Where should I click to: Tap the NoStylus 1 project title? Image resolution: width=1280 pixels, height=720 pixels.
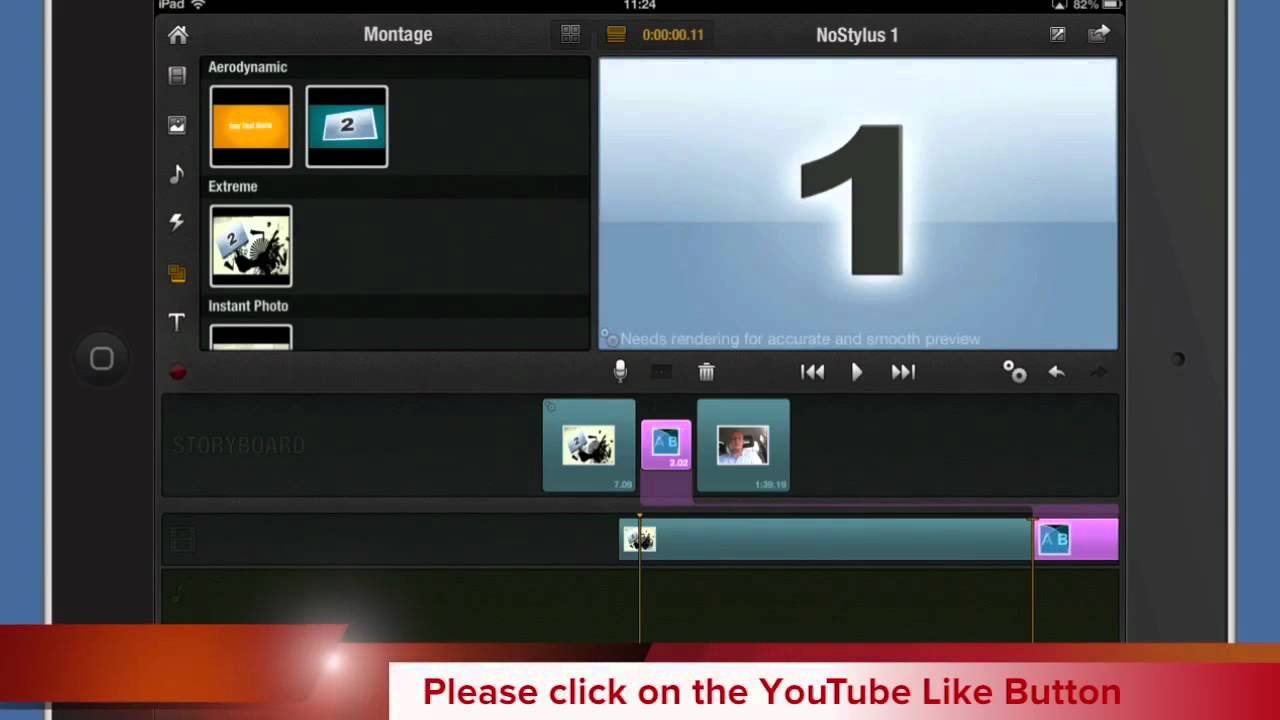(857, 35)
